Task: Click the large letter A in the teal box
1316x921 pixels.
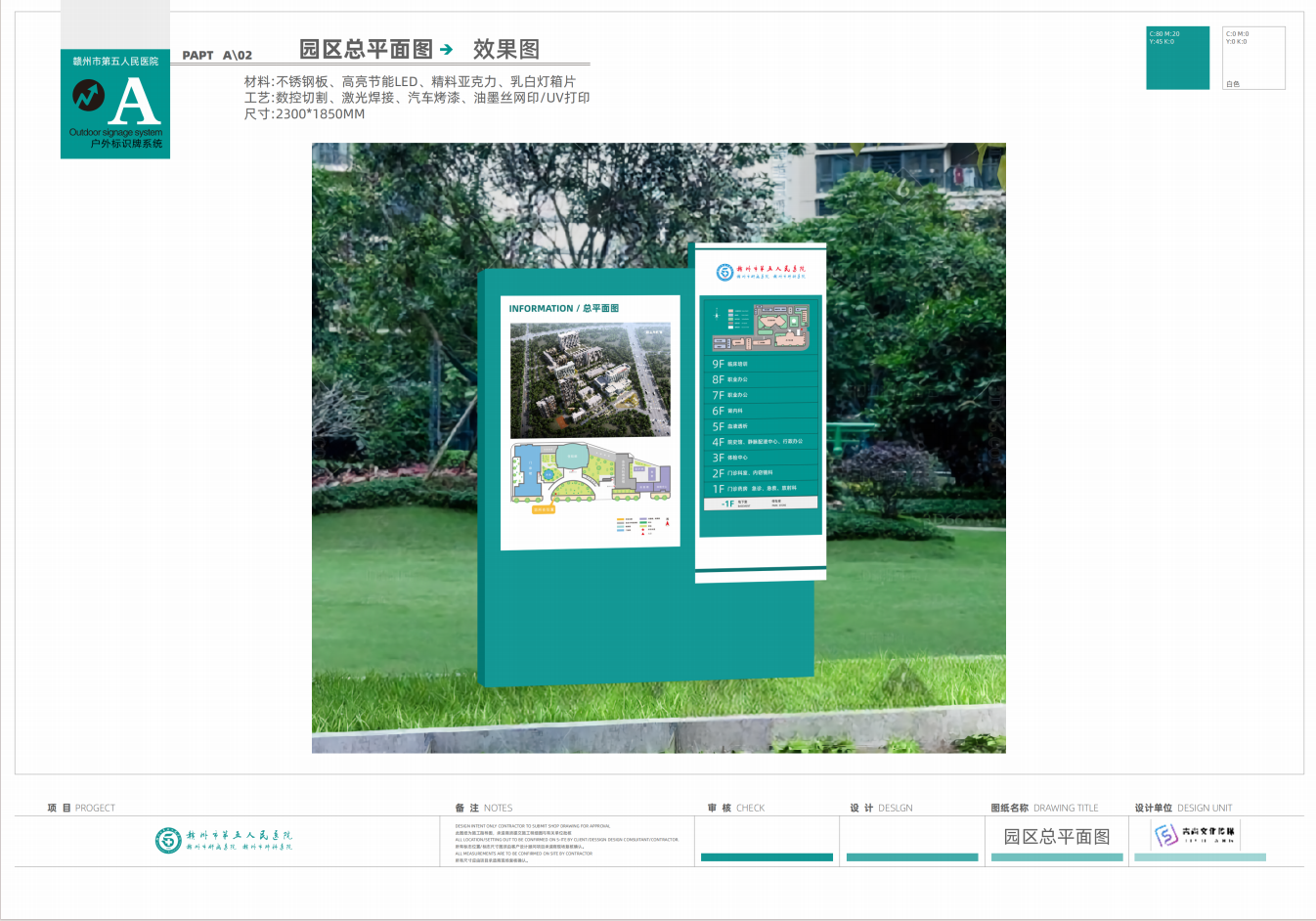Action: click(133, 102)
